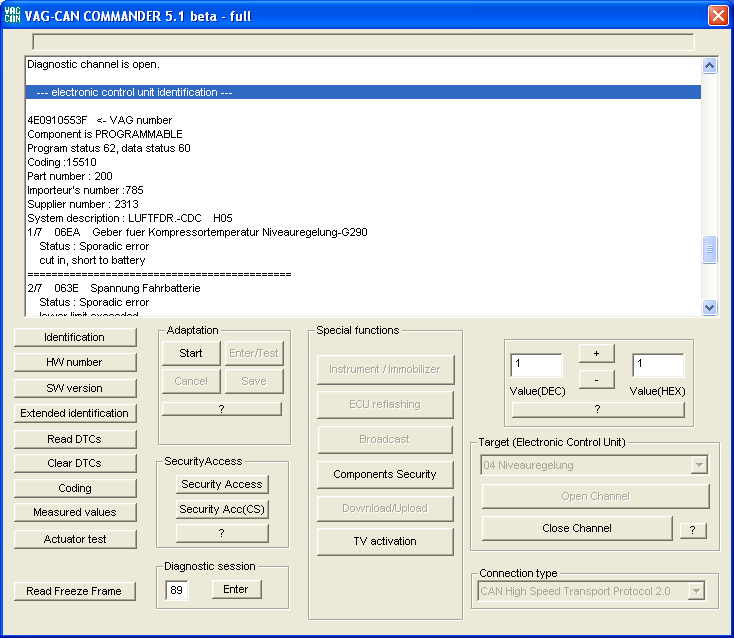
Task: Click the Value(HEX) input field
Action: click(x=658, y=365)
